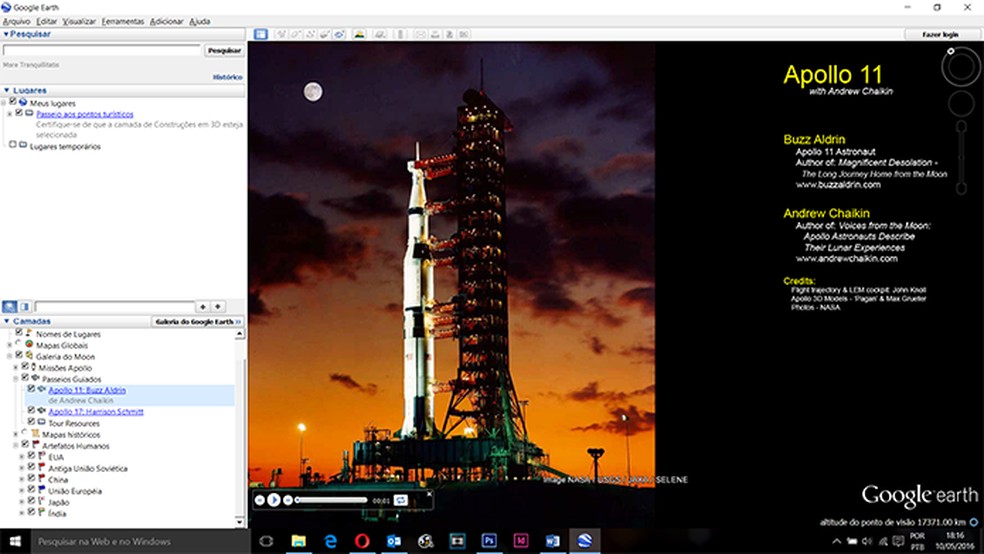
Task: Expand the Missões Apollo tree node
Action: tap(16, 368)
